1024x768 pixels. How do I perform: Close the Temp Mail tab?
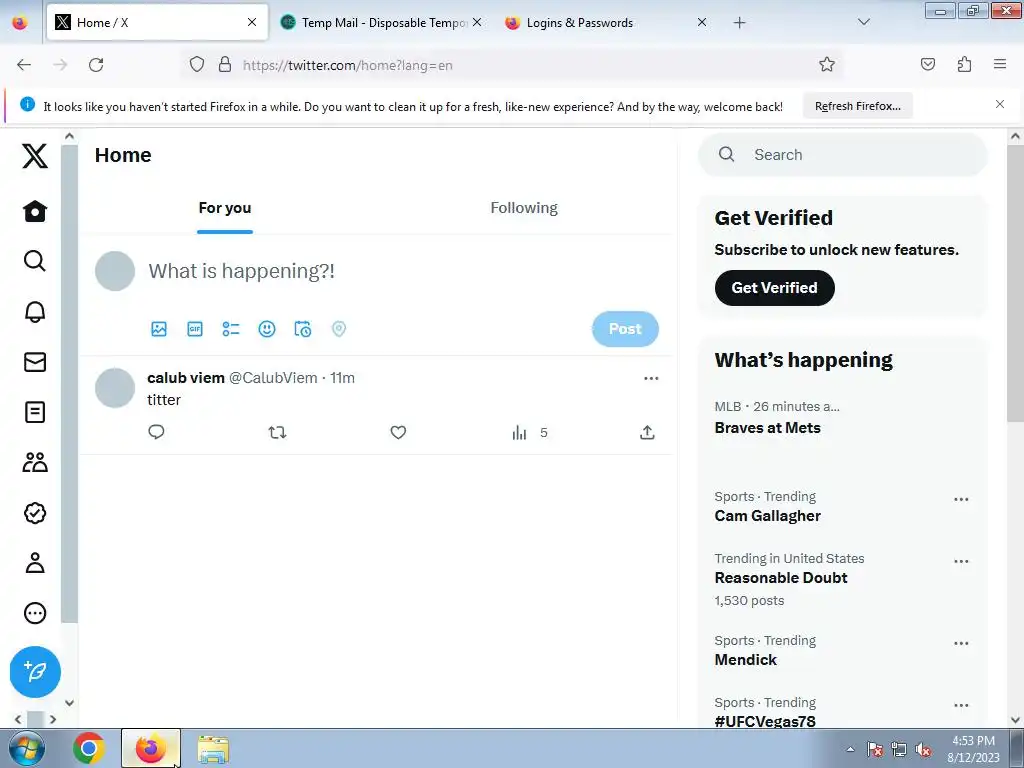point(477,22)
